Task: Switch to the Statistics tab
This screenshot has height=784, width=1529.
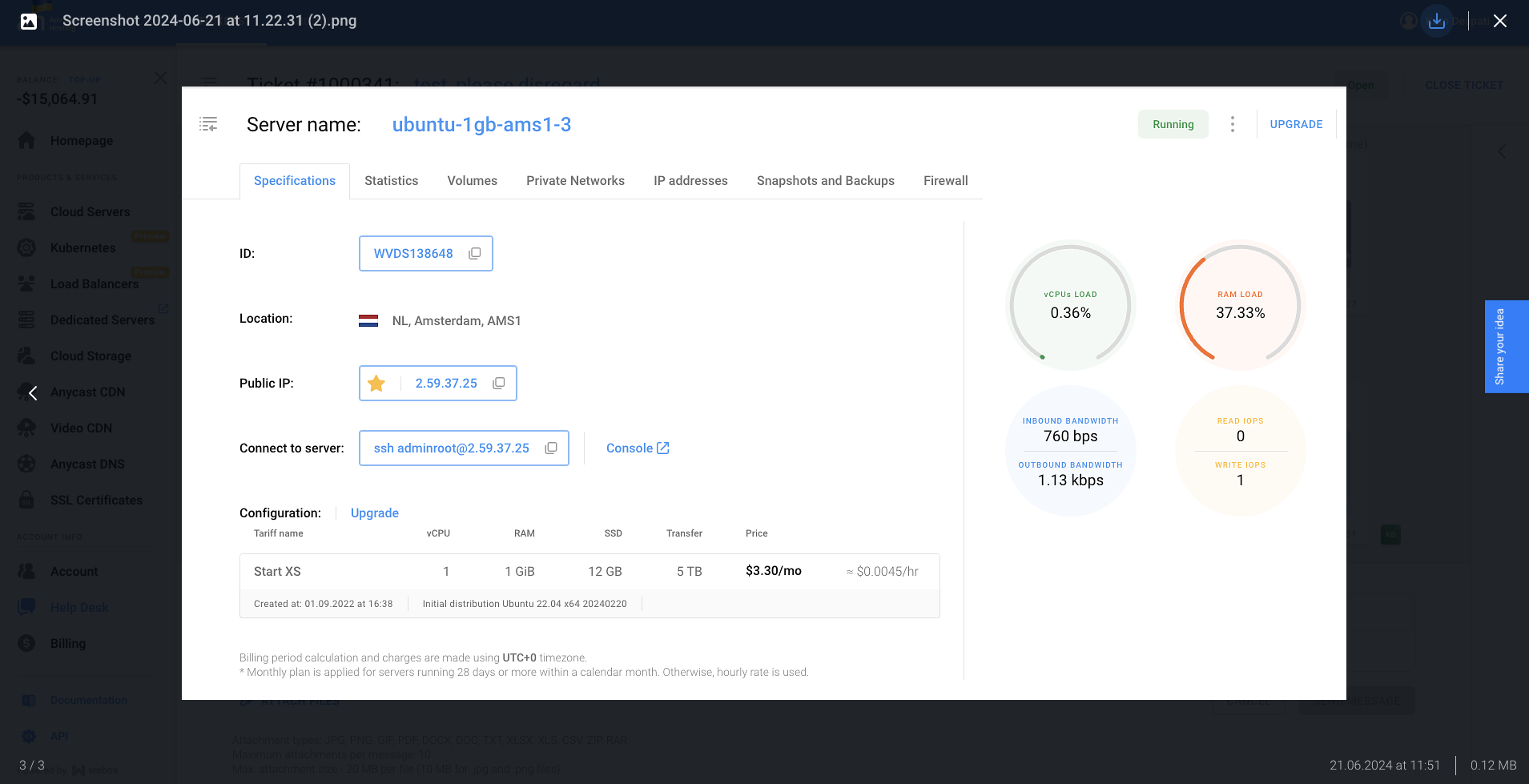Action: pyautogui.click(x=391, y=181)
